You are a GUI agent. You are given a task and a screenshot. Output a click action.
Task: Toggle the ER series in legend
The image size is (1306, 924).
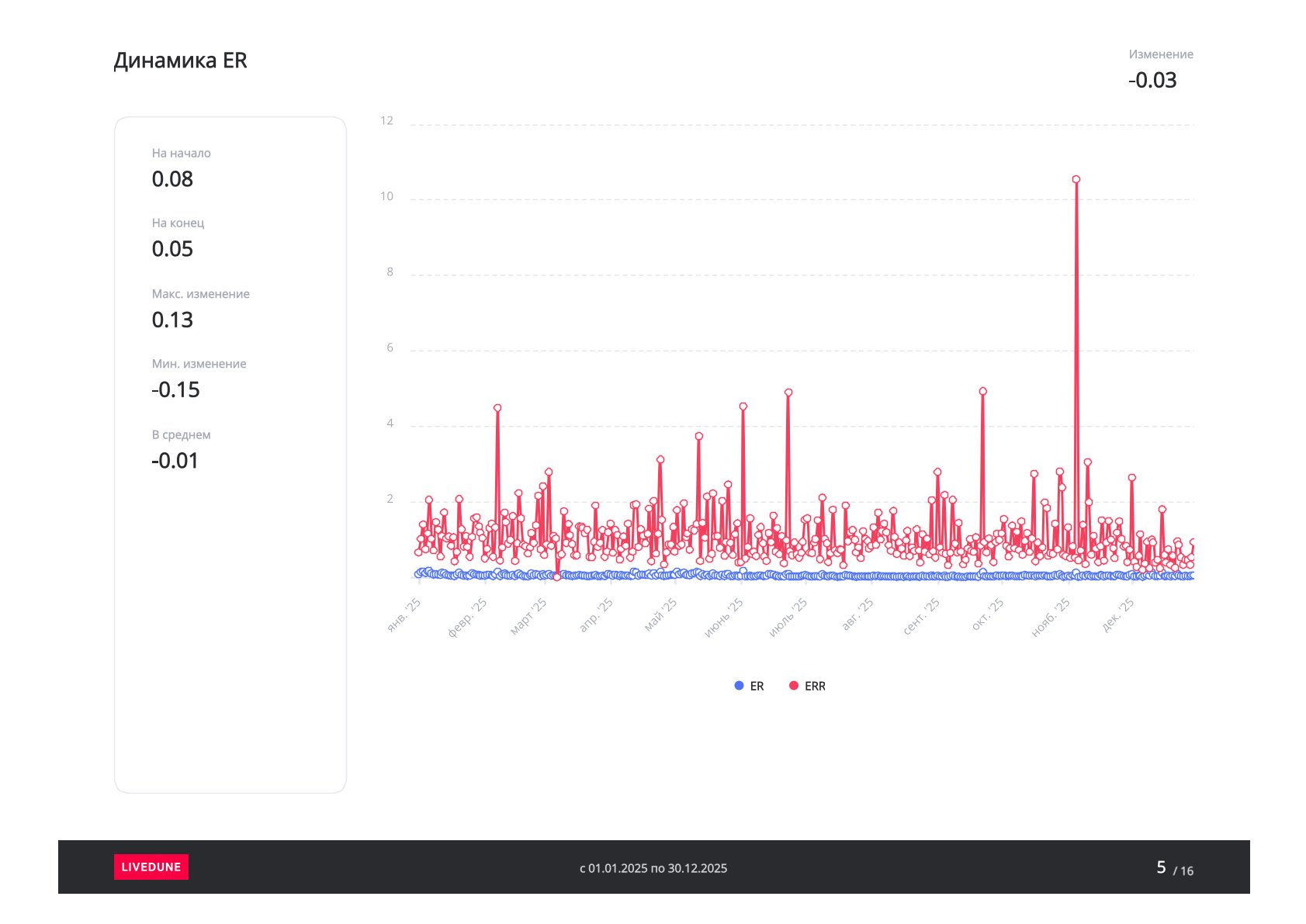pyautogui.click(x=749, y=686)
